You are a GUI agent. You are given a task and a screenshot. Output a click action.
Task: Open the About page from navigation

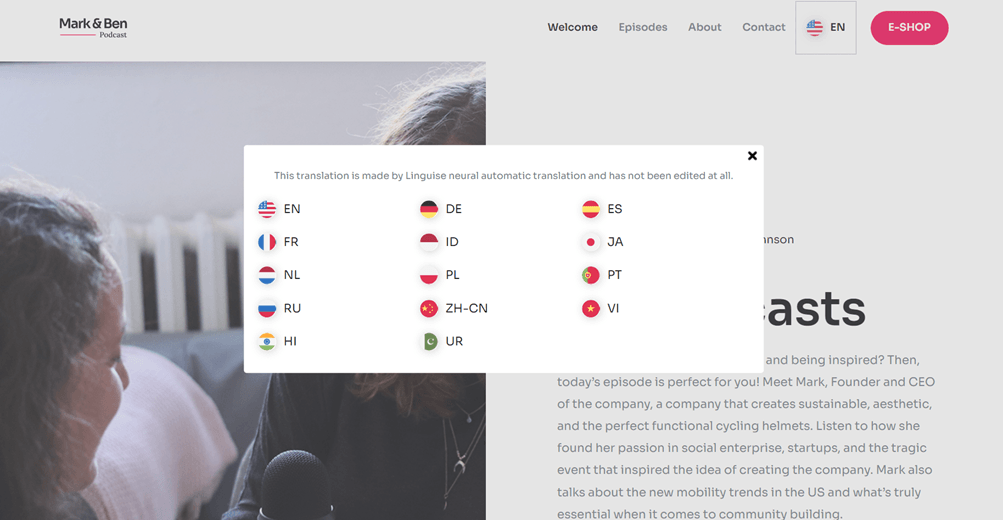click(704, 28)
